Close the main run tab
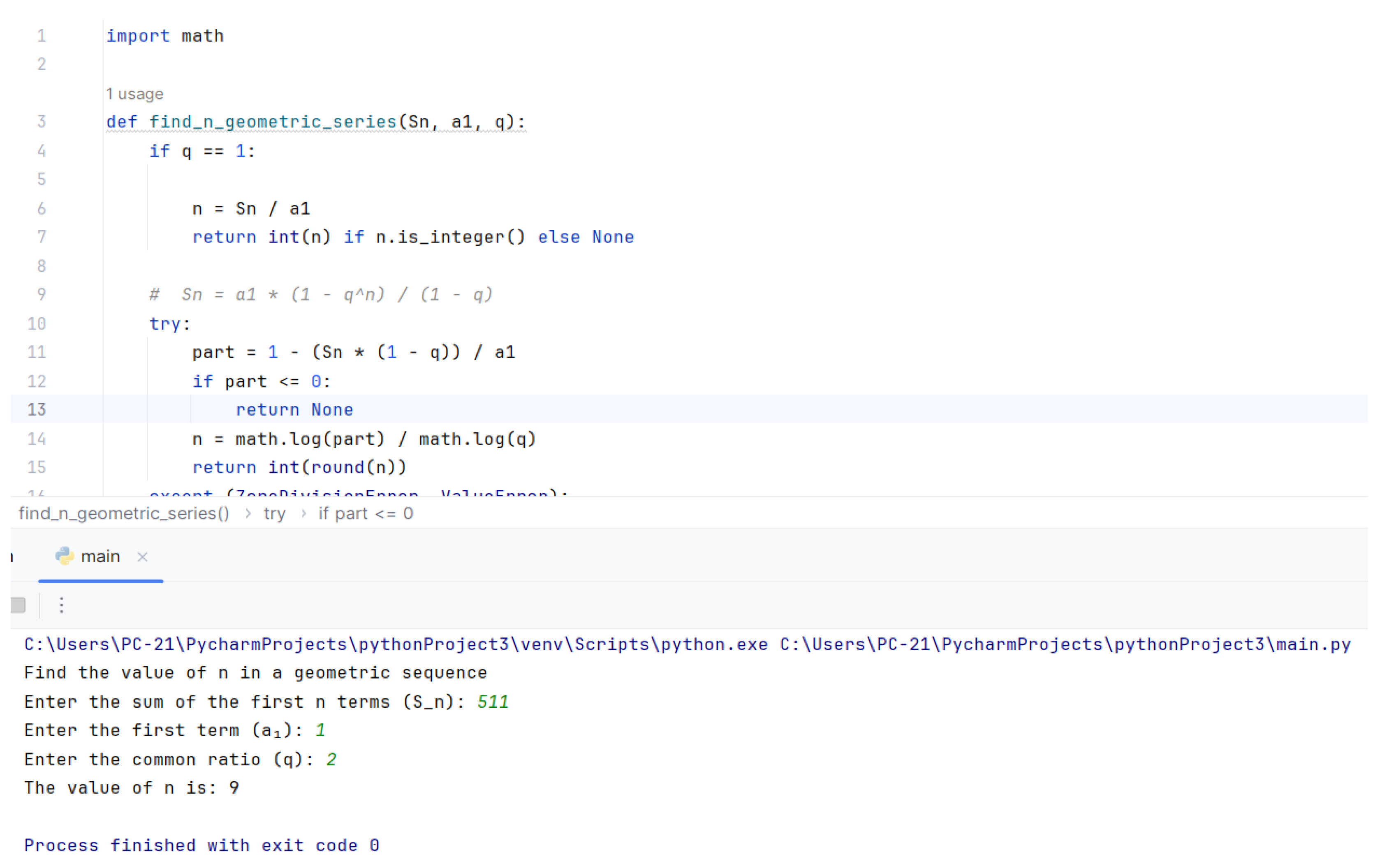This screenshot has width=1380, height=868. (143, 557)
